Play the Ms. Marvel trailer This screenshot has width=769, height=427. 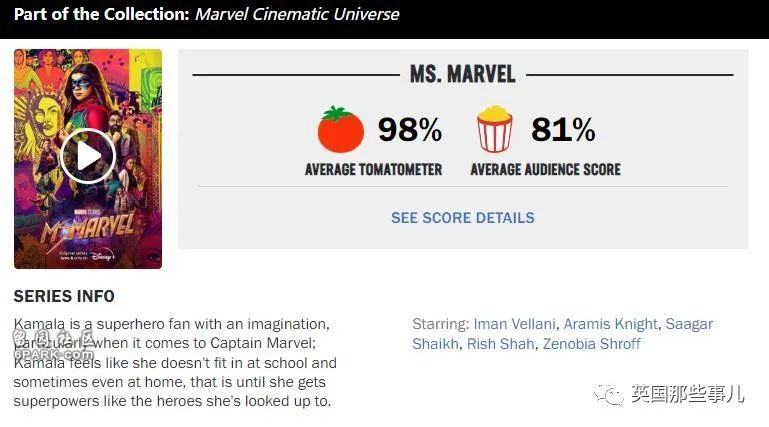[88, 156]
